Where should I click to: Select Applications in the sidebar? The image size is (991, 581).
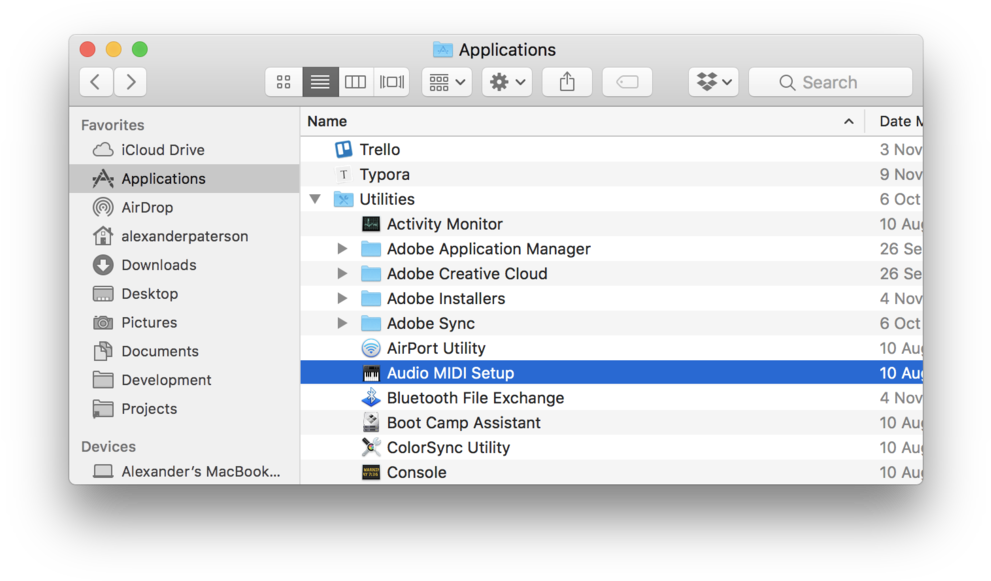(184, 179)
